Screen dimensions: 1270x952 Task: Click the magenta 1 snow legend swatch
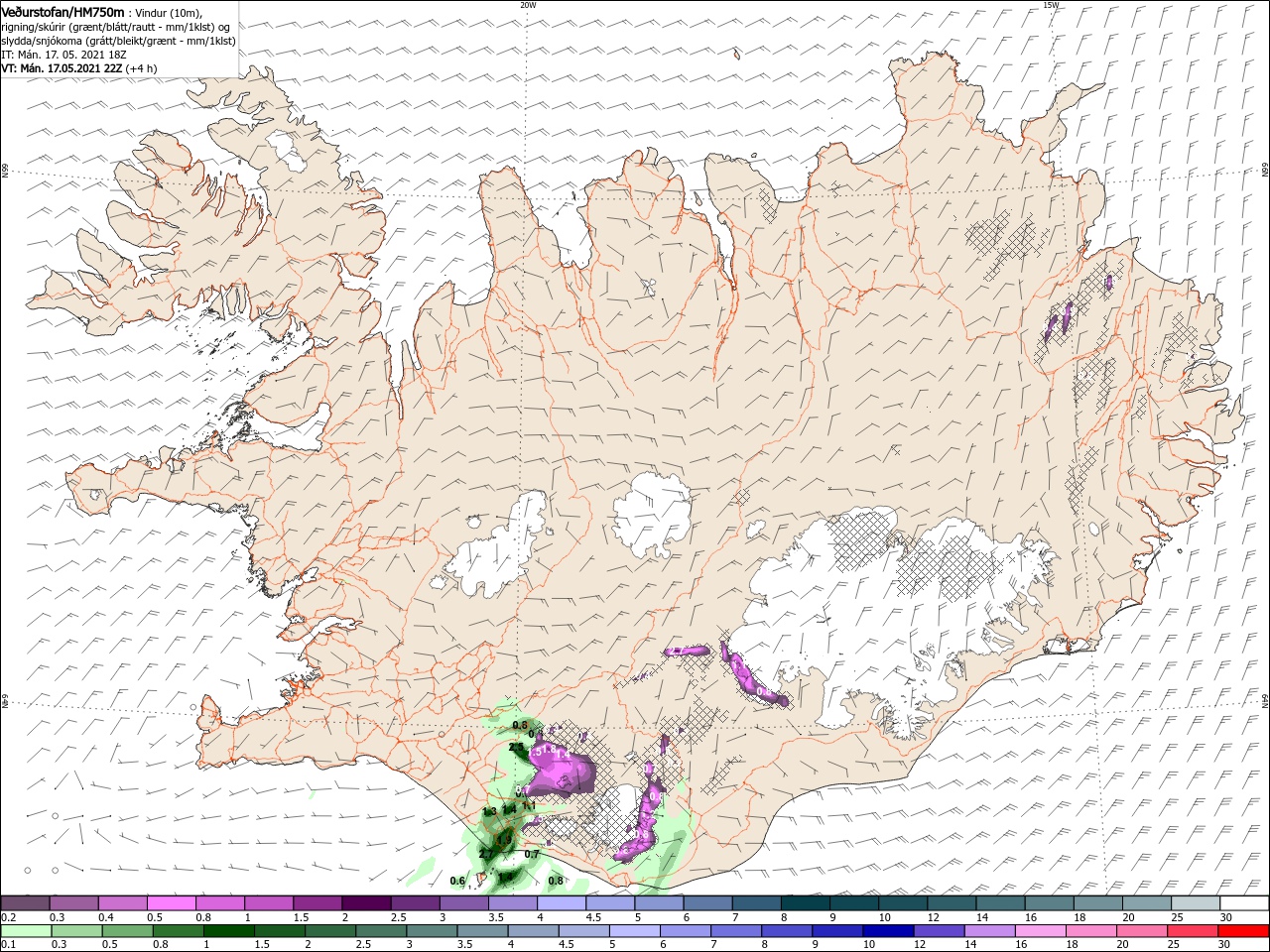[268, 902]
